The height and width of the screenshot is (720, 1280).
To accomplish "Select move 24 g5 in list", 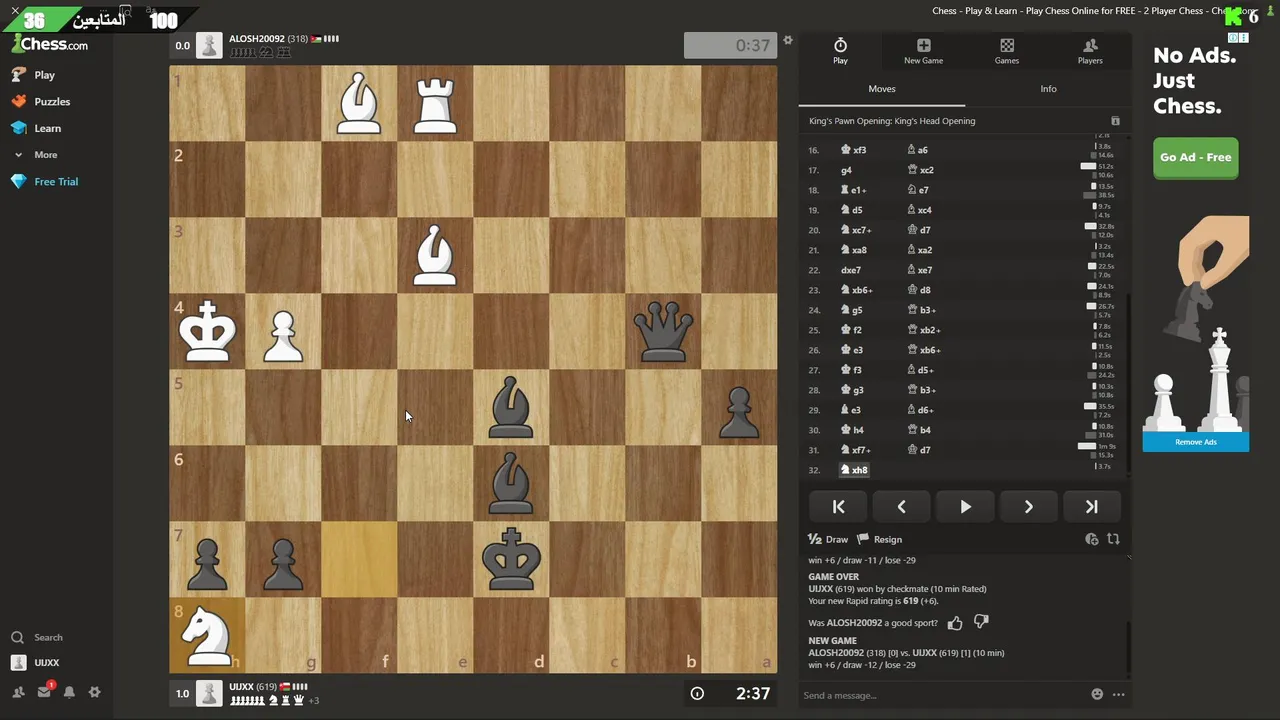I will [x=851, y=310].
